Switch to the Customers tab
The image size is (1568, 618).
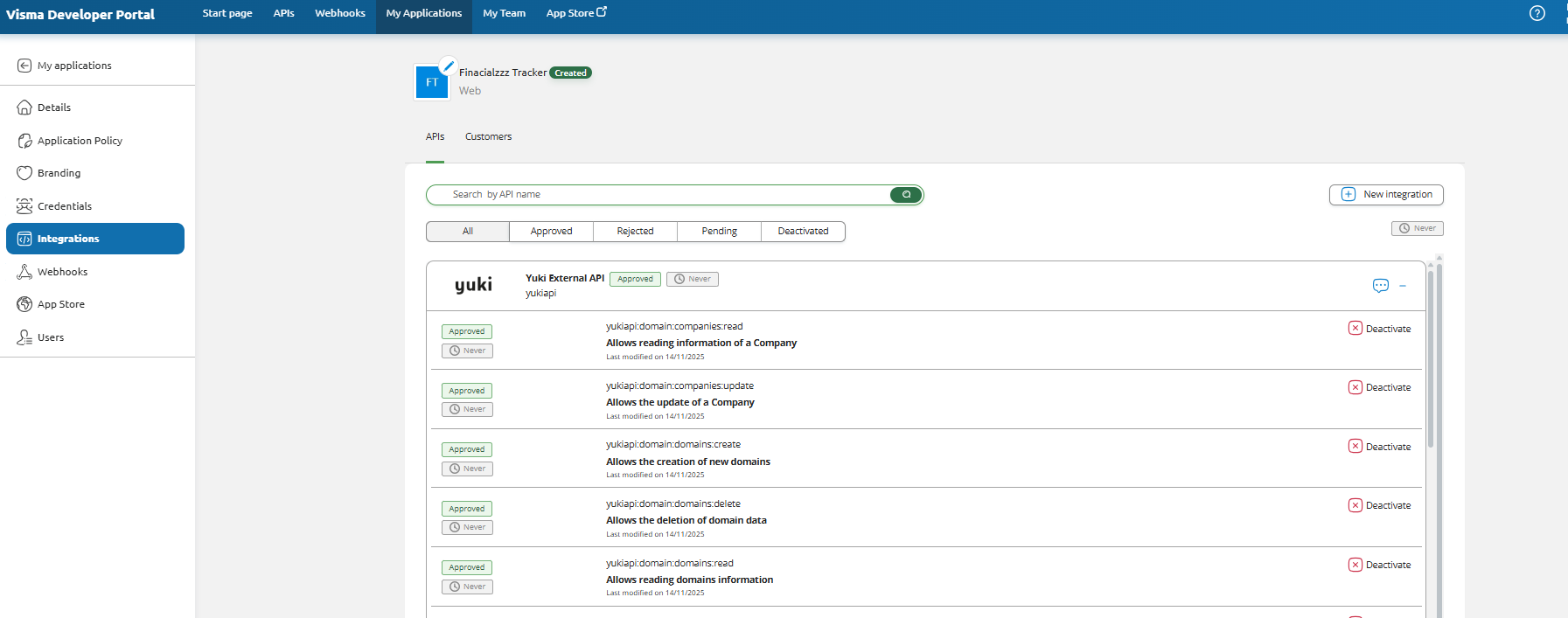(x=488, y=137)
